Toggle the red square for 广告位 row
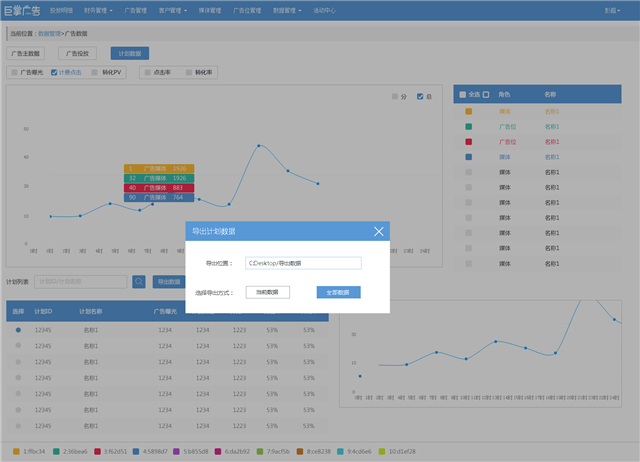Viewport: 640px width, 462px height. (469, 142)
